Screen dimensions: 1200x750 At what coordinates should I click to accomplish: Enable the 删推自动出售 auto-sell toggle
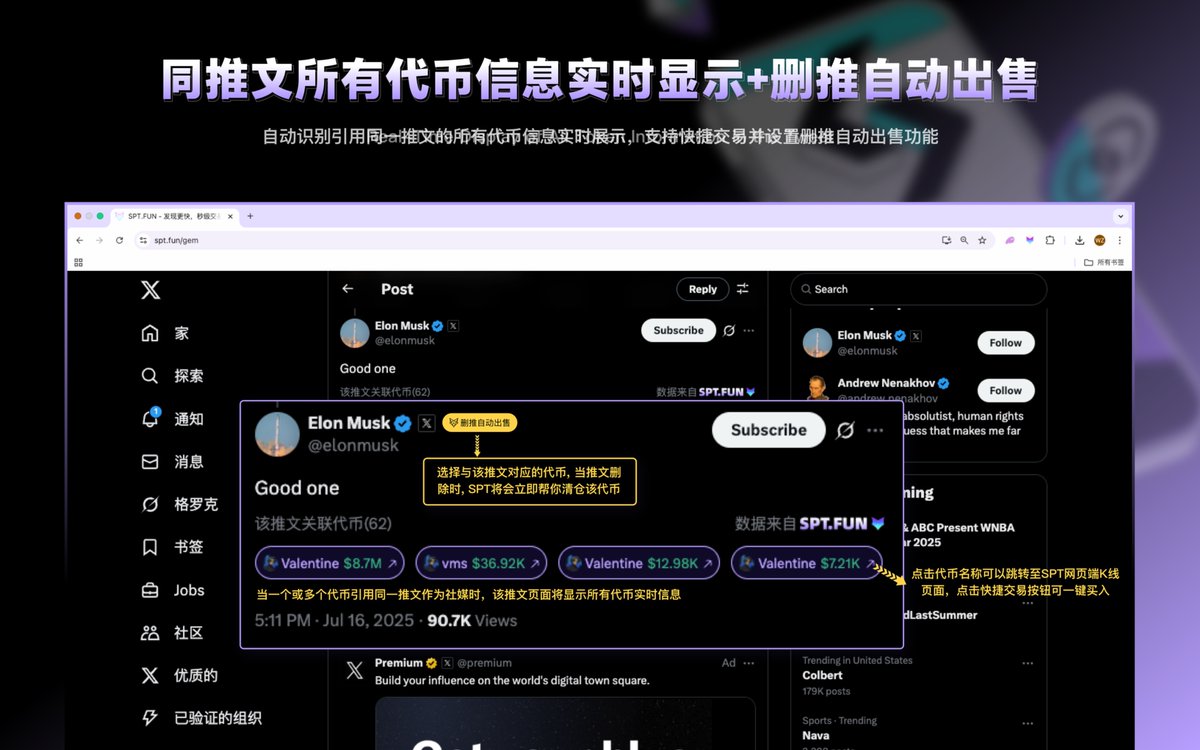click(478, 423)
